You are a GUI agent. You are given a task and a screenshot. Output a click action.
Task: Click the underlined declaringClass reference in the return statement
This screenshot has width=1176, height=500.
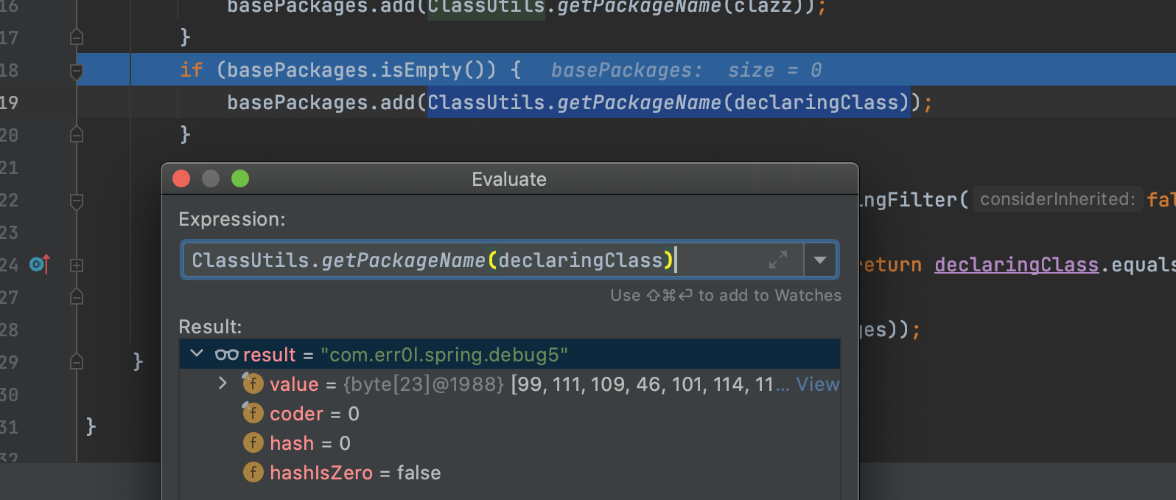coord(1016,265)
